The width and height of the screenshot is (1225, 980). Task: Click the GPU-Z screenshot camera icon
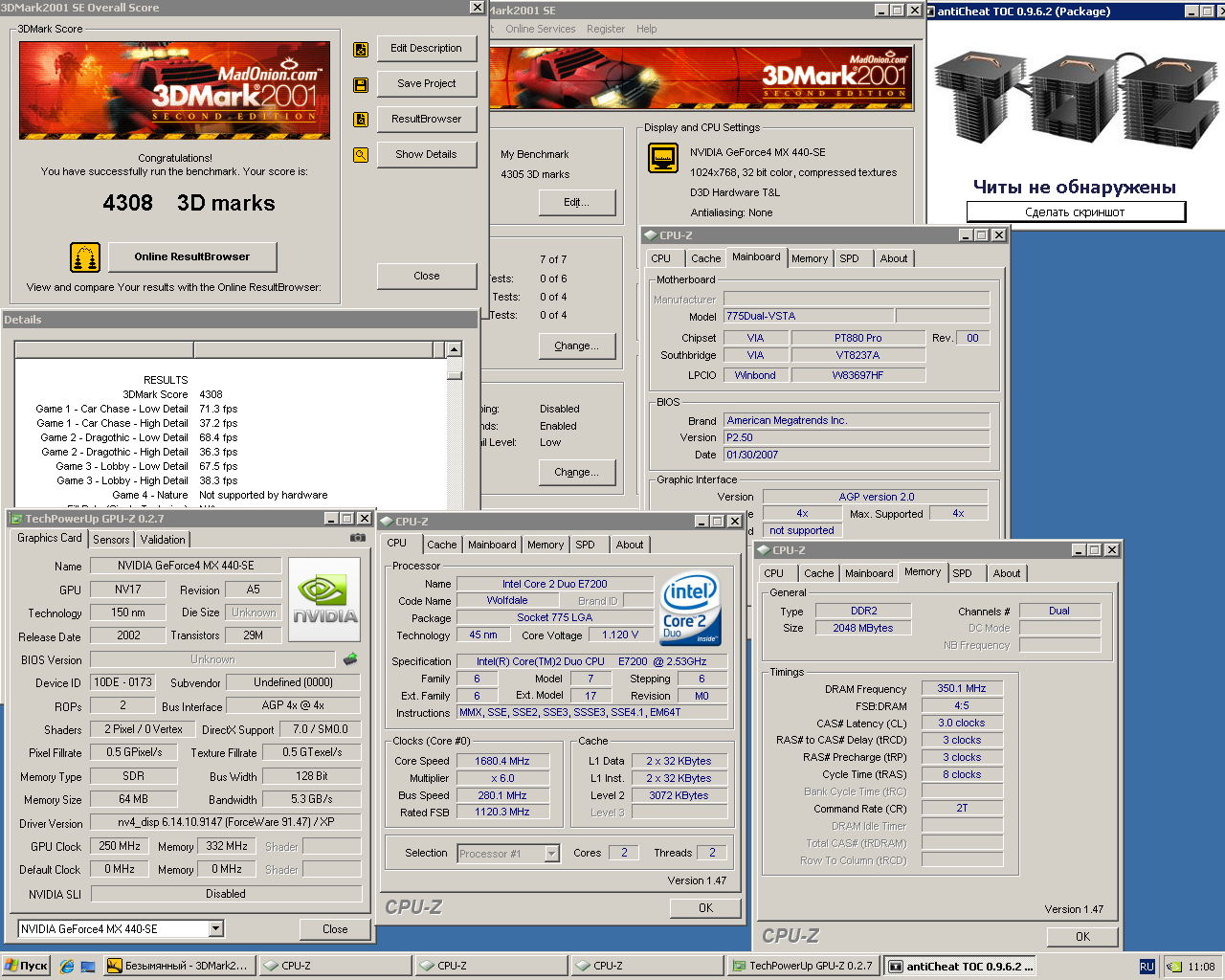357,538
